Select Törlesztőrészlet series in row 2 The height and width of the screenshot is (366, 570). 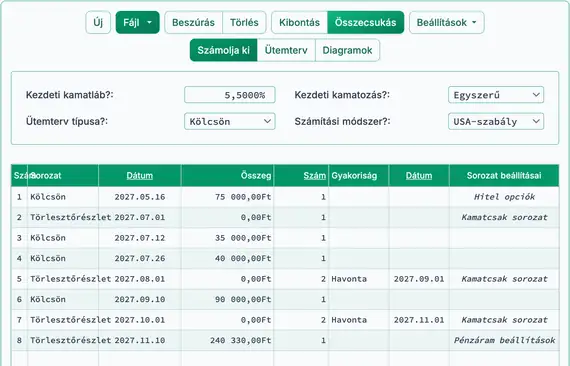(x=71, y=217)
